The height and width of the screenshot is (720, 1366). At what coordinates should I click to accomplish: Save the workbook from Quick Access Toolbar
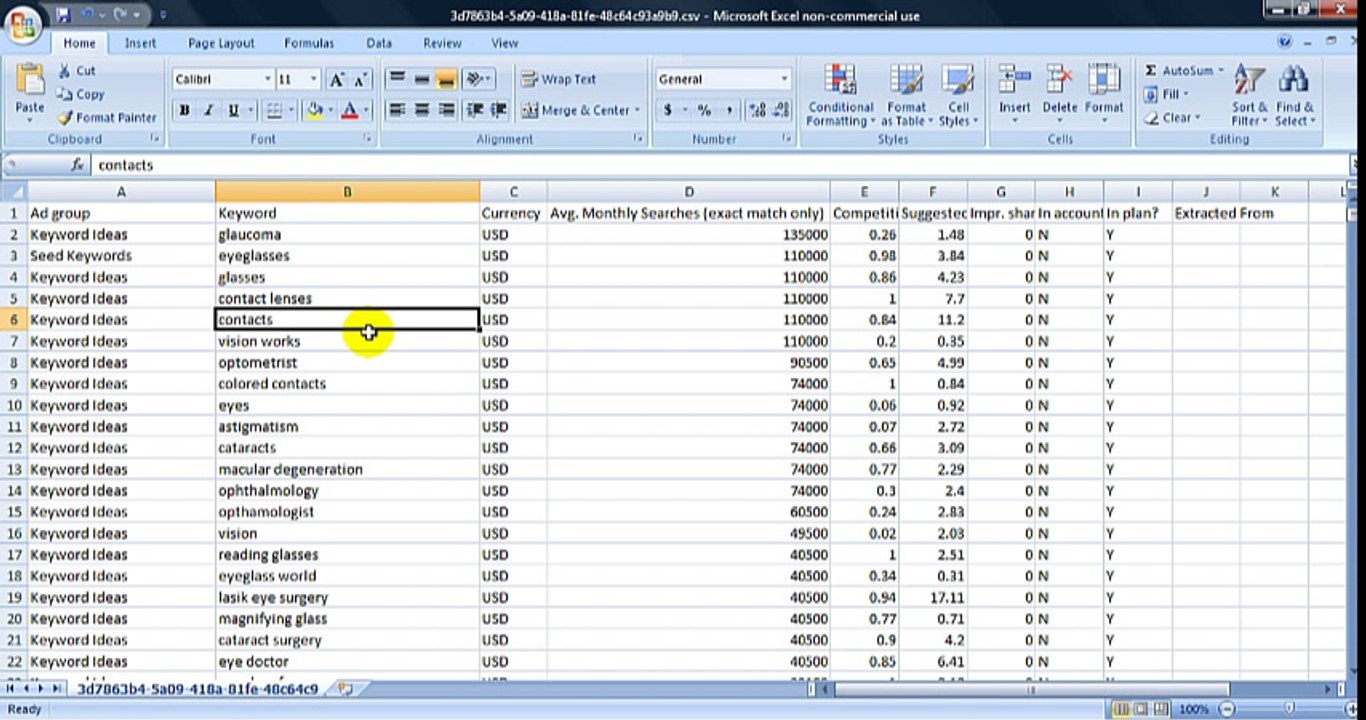[63, 15]
